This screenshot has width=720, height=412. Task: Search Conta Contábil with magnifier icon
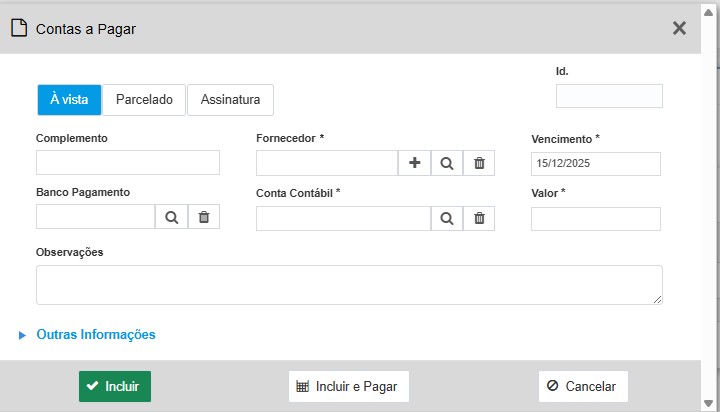point(447,219)
